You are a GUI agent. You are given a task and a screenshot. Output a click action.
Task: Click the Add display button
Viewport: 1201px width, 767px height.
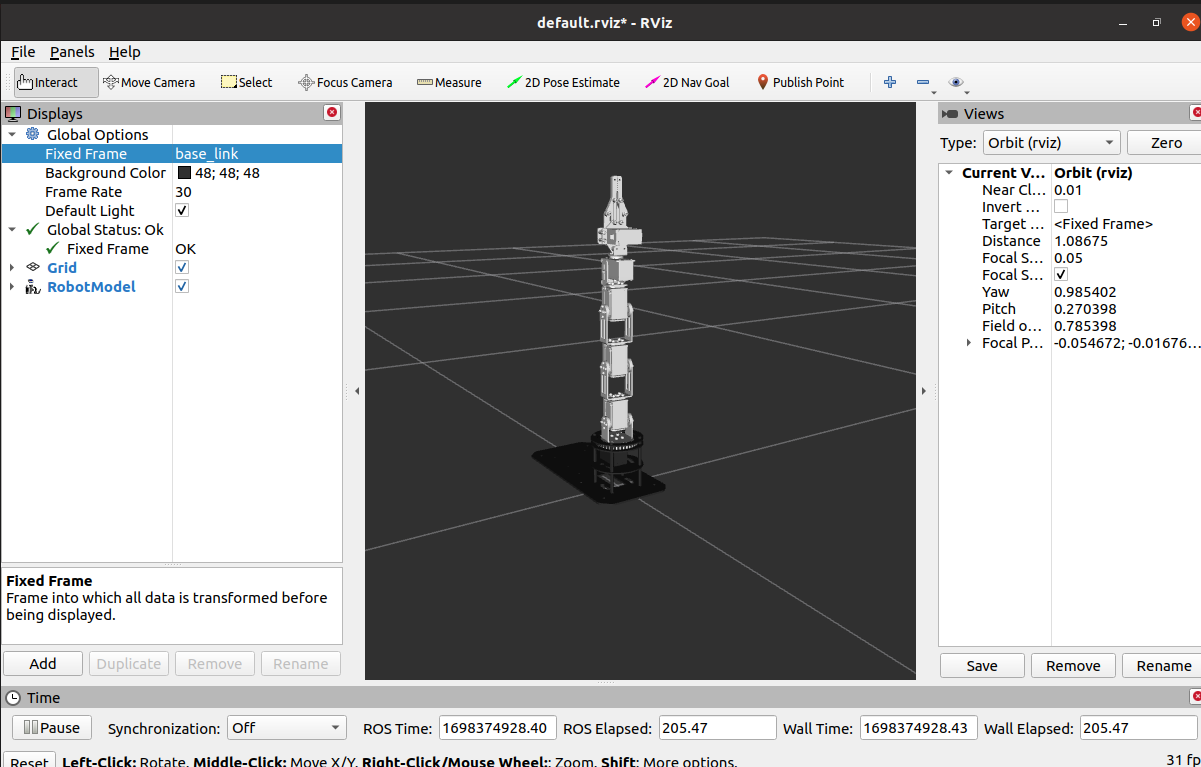pos(43,663)
